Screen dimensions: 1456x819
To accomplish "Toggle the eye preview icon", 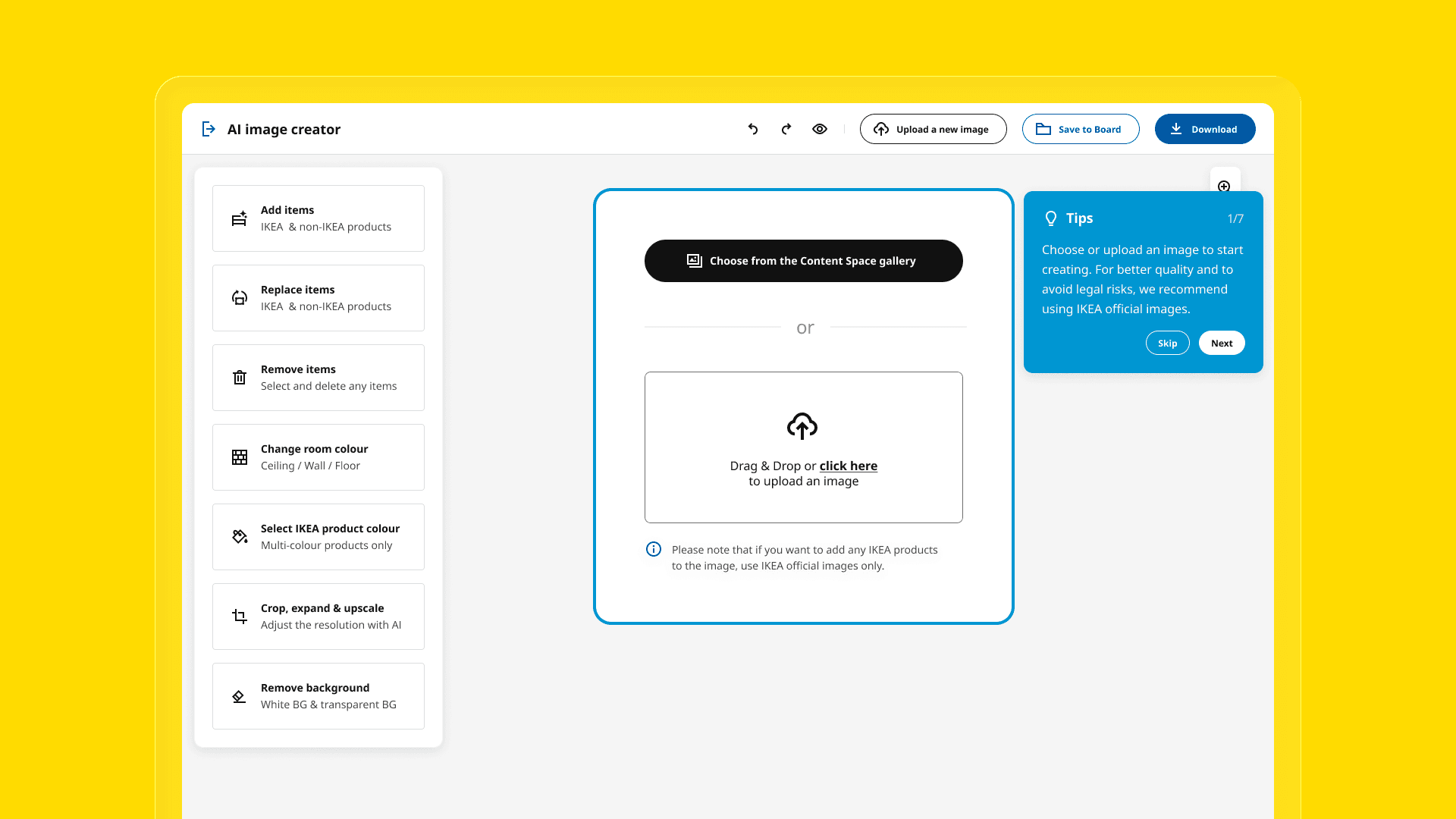I will pyautogui.click(x=820, y=129).
